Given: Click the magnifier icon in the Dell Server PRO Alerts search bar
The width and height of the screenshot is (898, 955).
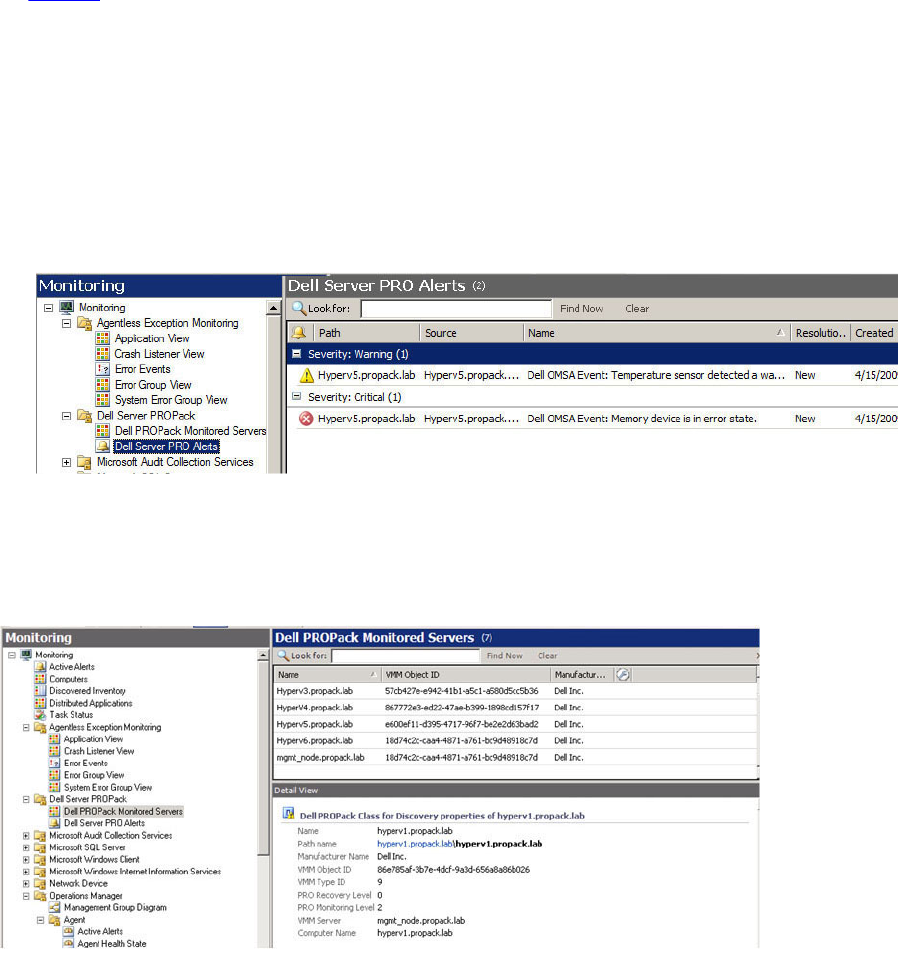Looking at the screenshot, I should tap(299, 308).
